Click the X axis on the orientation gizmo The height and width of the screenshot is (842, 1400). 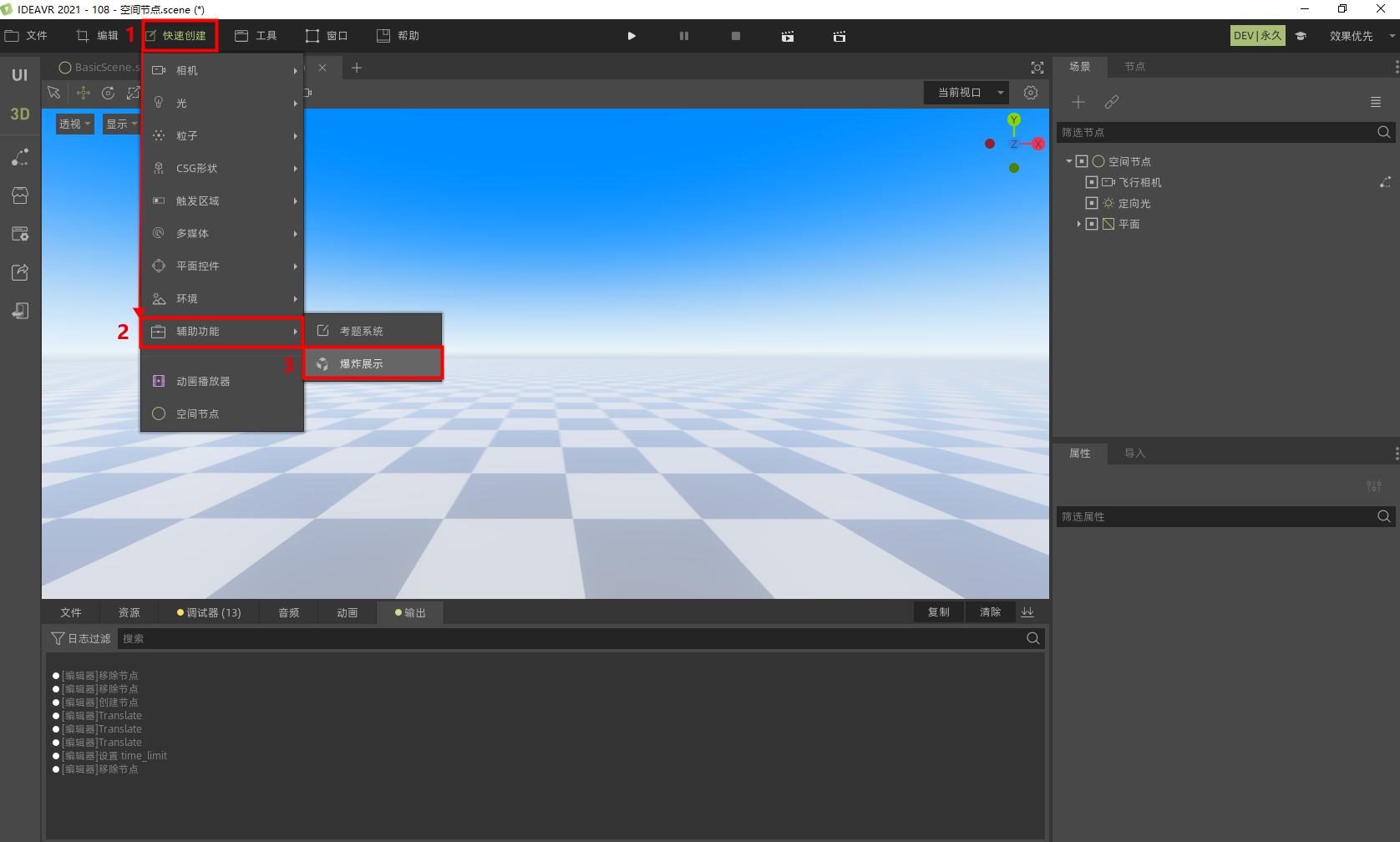(1038, 144)
